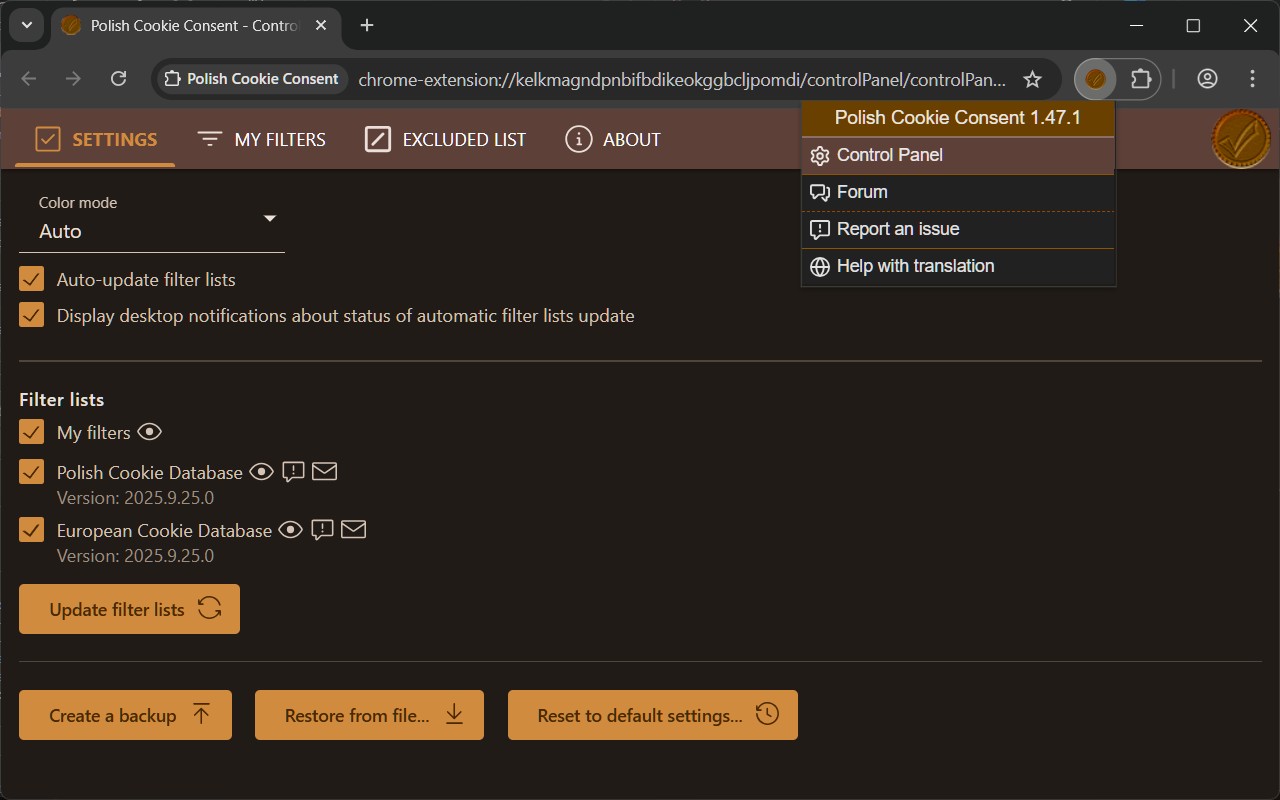
Task: Bookmark this page with star icon
Action: tap(1032, 79)
